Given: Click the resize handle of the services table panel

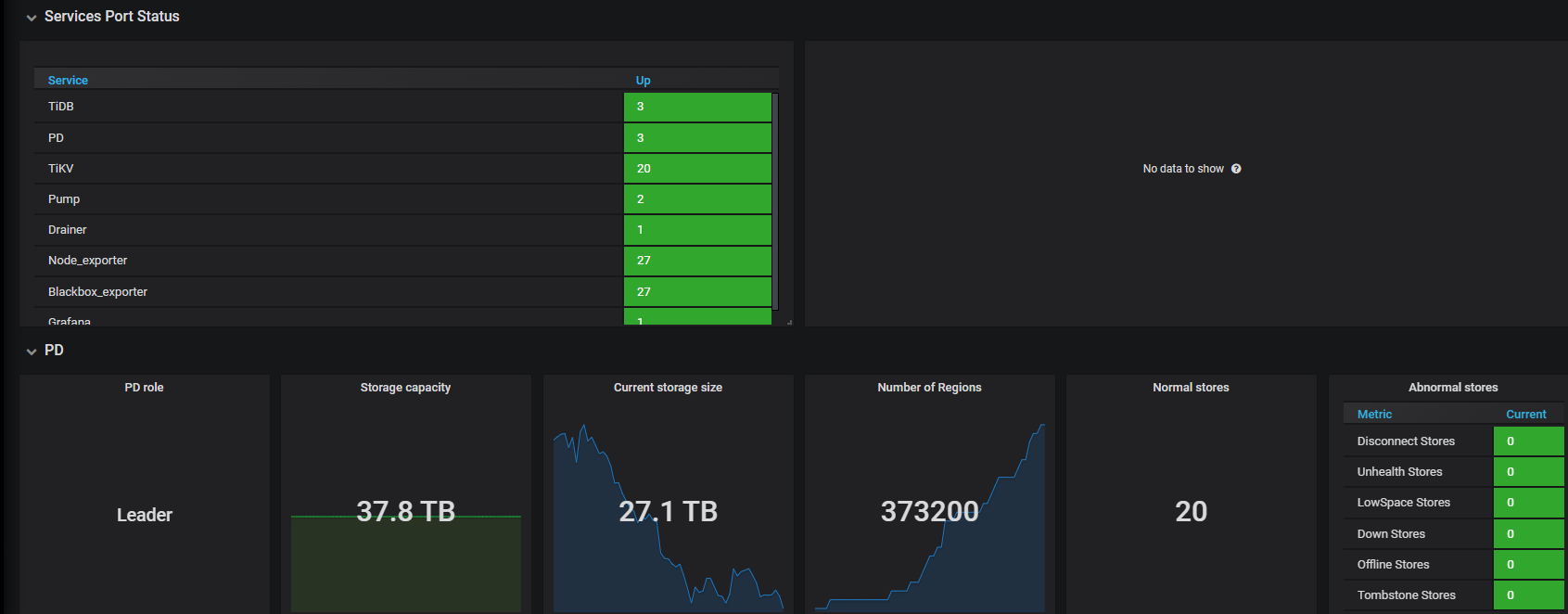Looking at the screenshot, I should coord(789,322).
